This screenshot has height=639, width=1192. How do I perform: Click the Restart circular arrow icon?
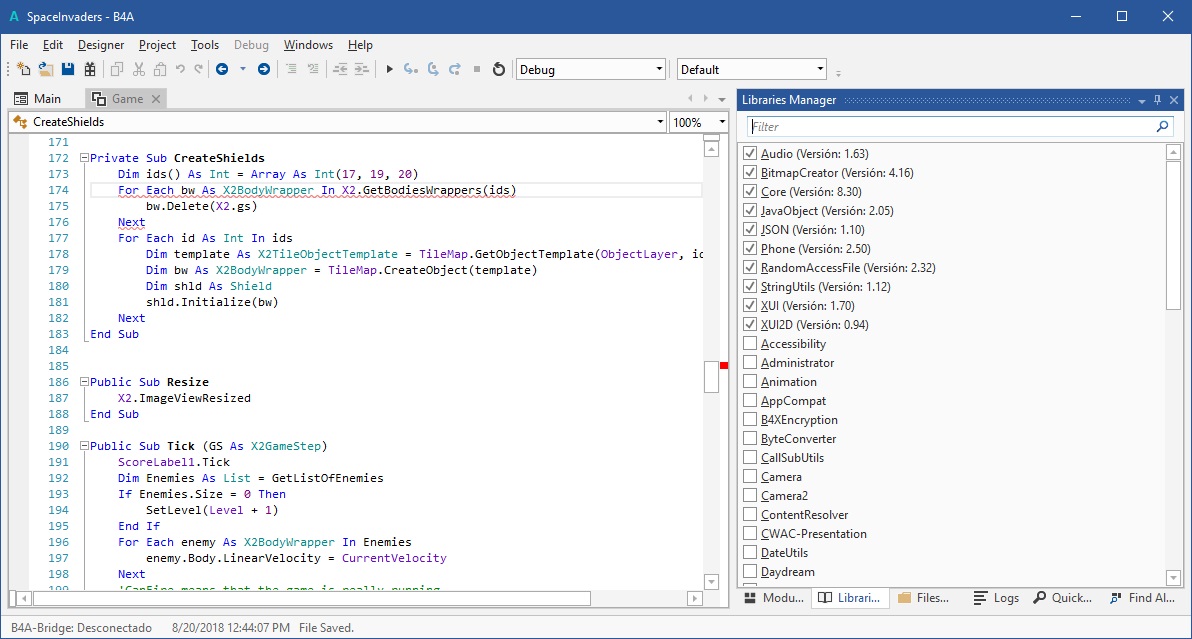pyautogui.click(x=498, y=69)
